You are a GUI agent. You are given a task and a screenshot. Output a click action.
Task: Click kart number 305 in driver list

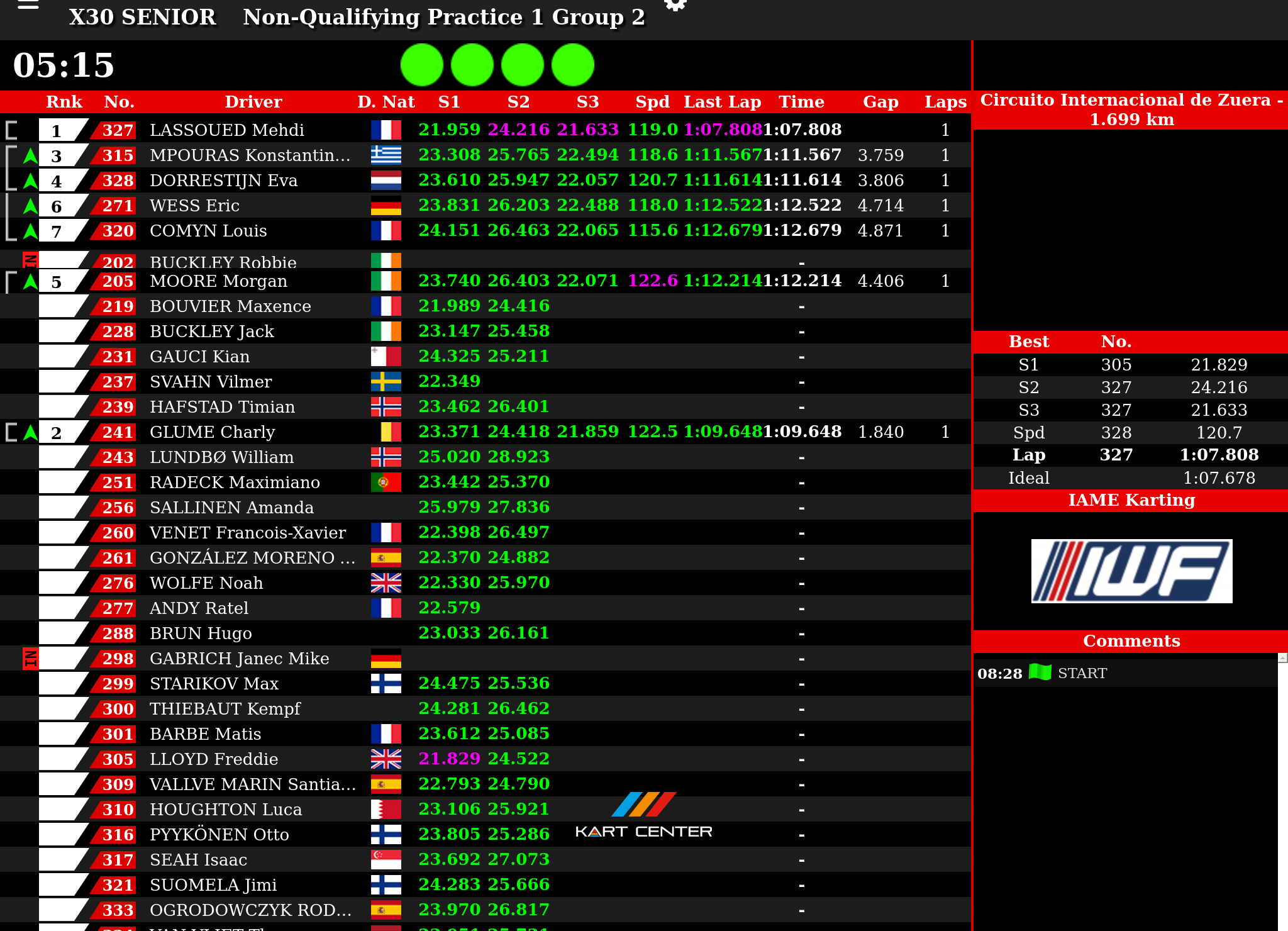[x=118, y=759]
